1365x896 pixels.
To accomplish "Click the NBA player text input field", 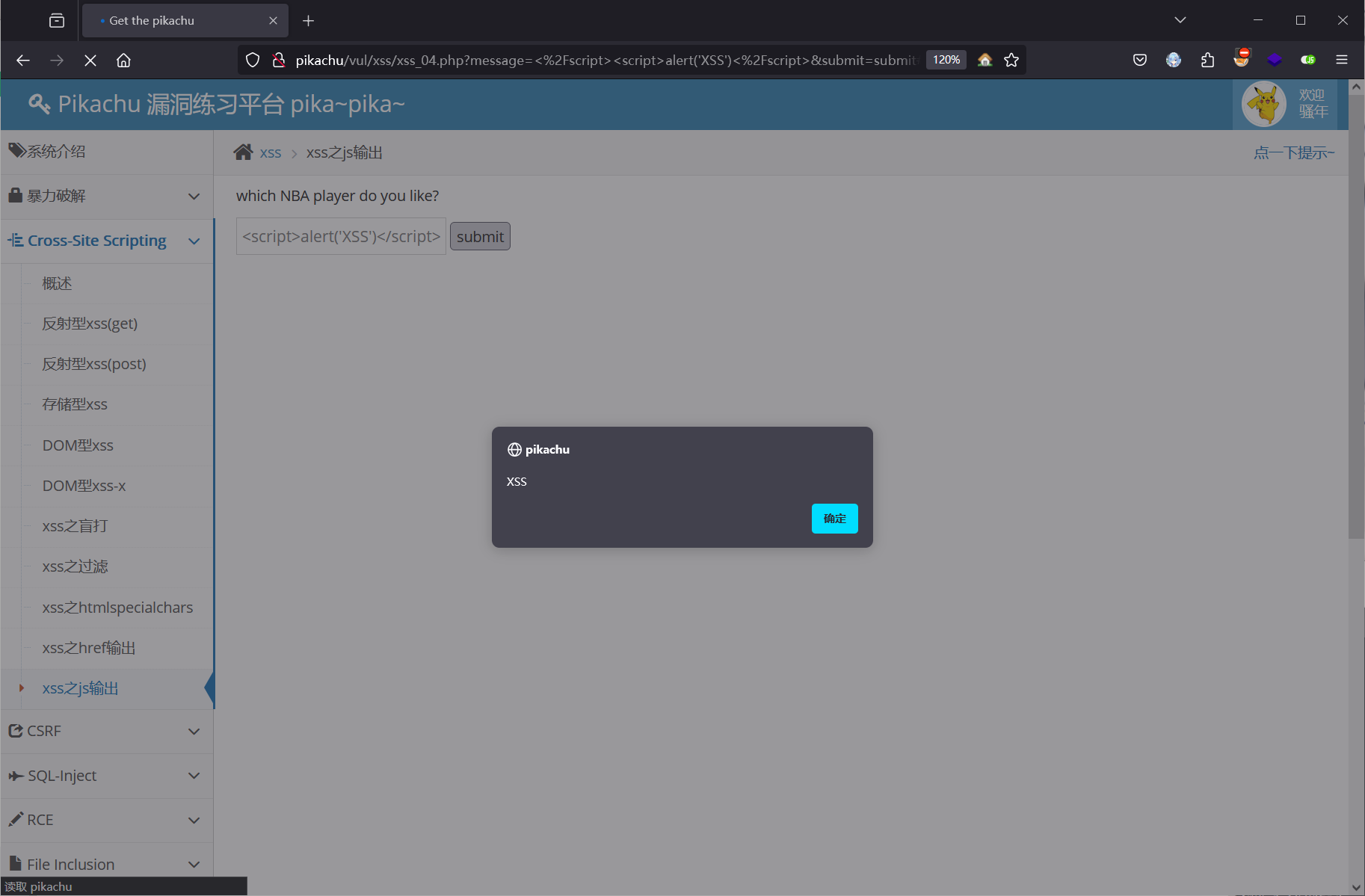I will point(341,236).
